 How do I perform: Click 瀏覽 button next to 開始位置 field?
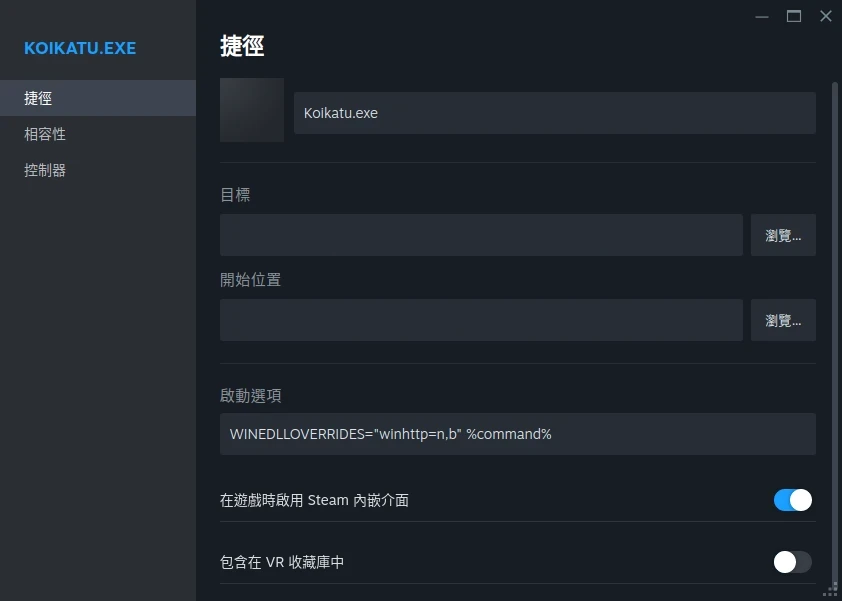783,320
